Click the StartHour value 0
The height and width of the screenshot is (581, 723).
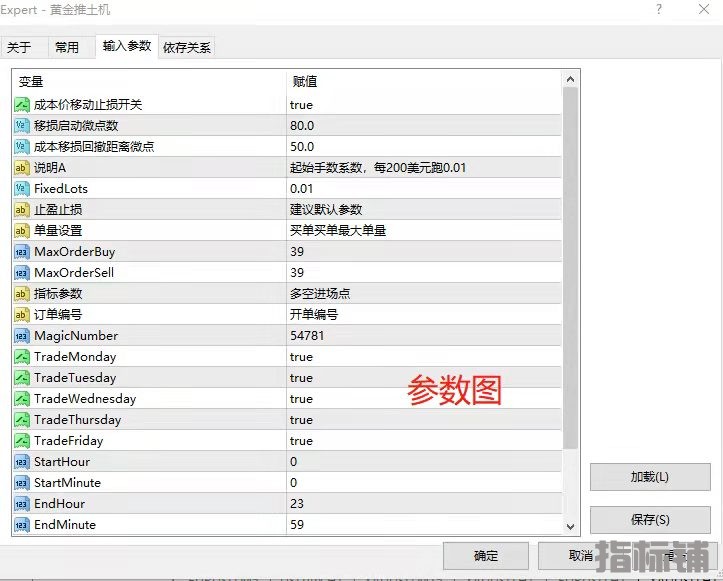pos(294,462)
